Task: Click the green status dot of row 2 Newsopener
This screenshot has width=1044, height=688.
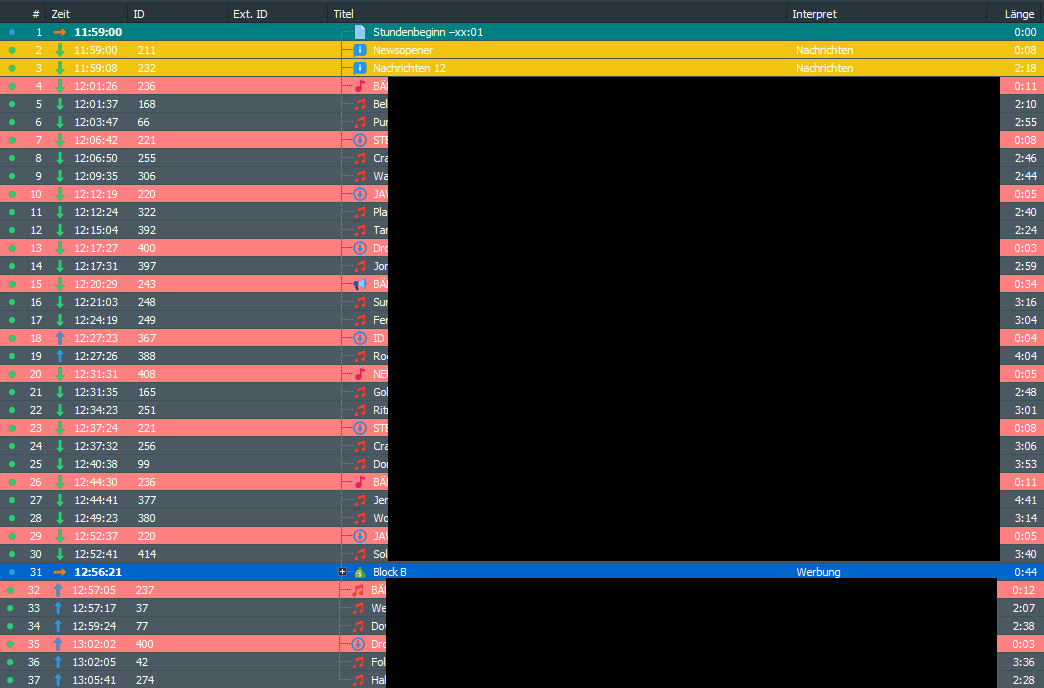Action: 12,50
